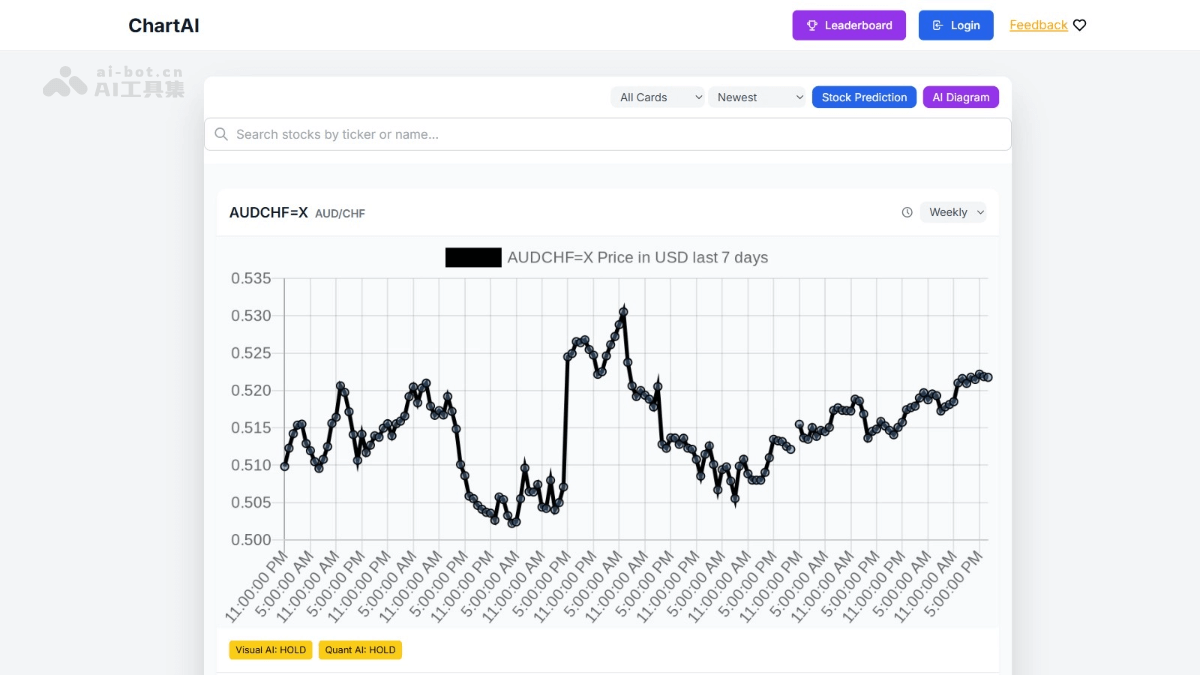
Task: Click the ChartAI logo title
Action: pyautogui.click(x=164, y=26)
